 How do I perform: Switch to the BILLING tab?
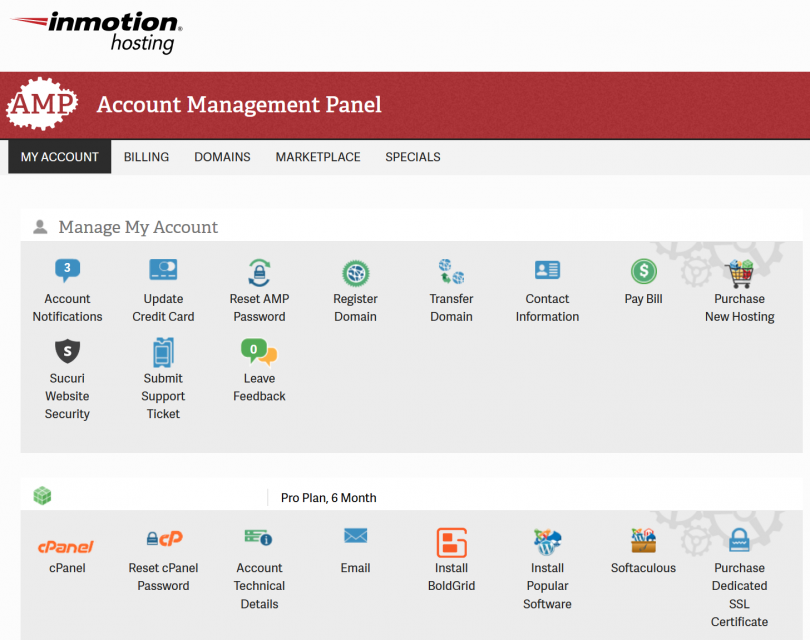146,157
